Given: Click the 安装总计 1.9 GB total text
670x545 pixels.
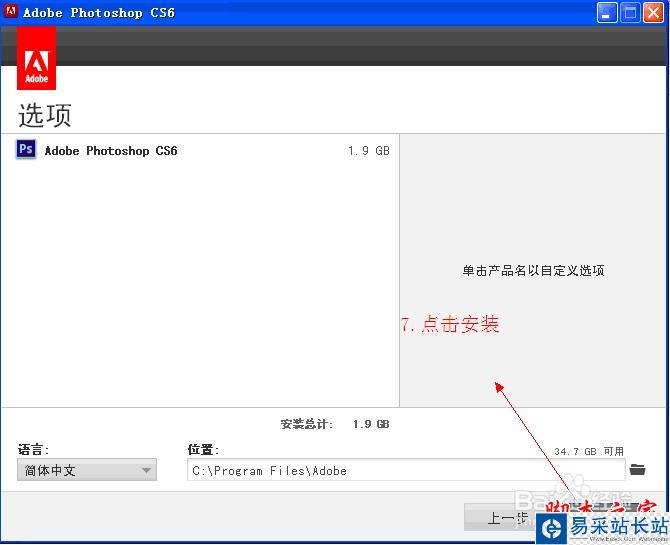Looking at the screenshot, I should [335, 424].
